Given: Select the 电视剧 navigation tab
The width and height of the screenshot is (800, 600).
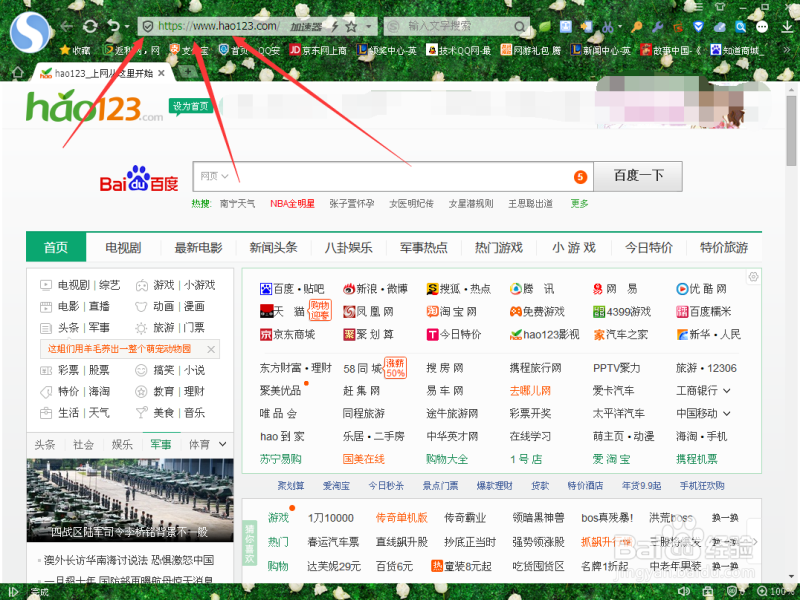Looking at the screenshot, I should tap(123, 247).
